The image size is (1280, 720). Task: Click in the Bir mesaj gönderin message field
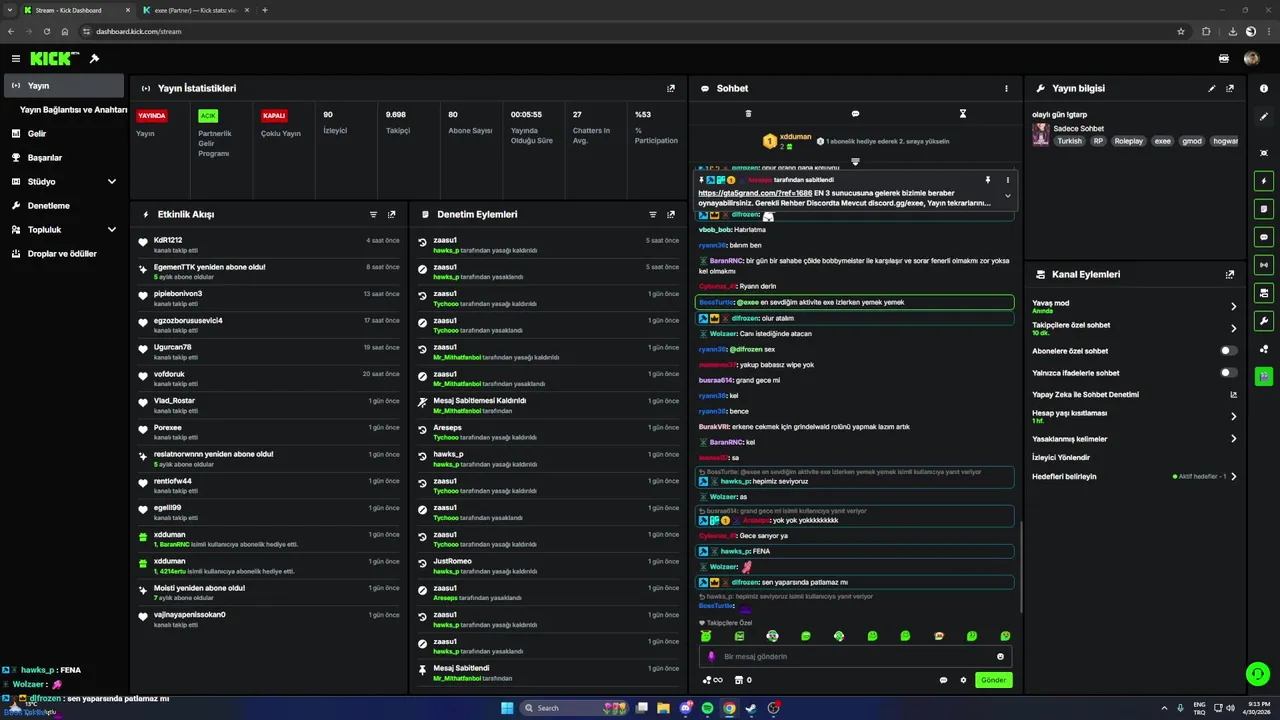pos(855,657)
